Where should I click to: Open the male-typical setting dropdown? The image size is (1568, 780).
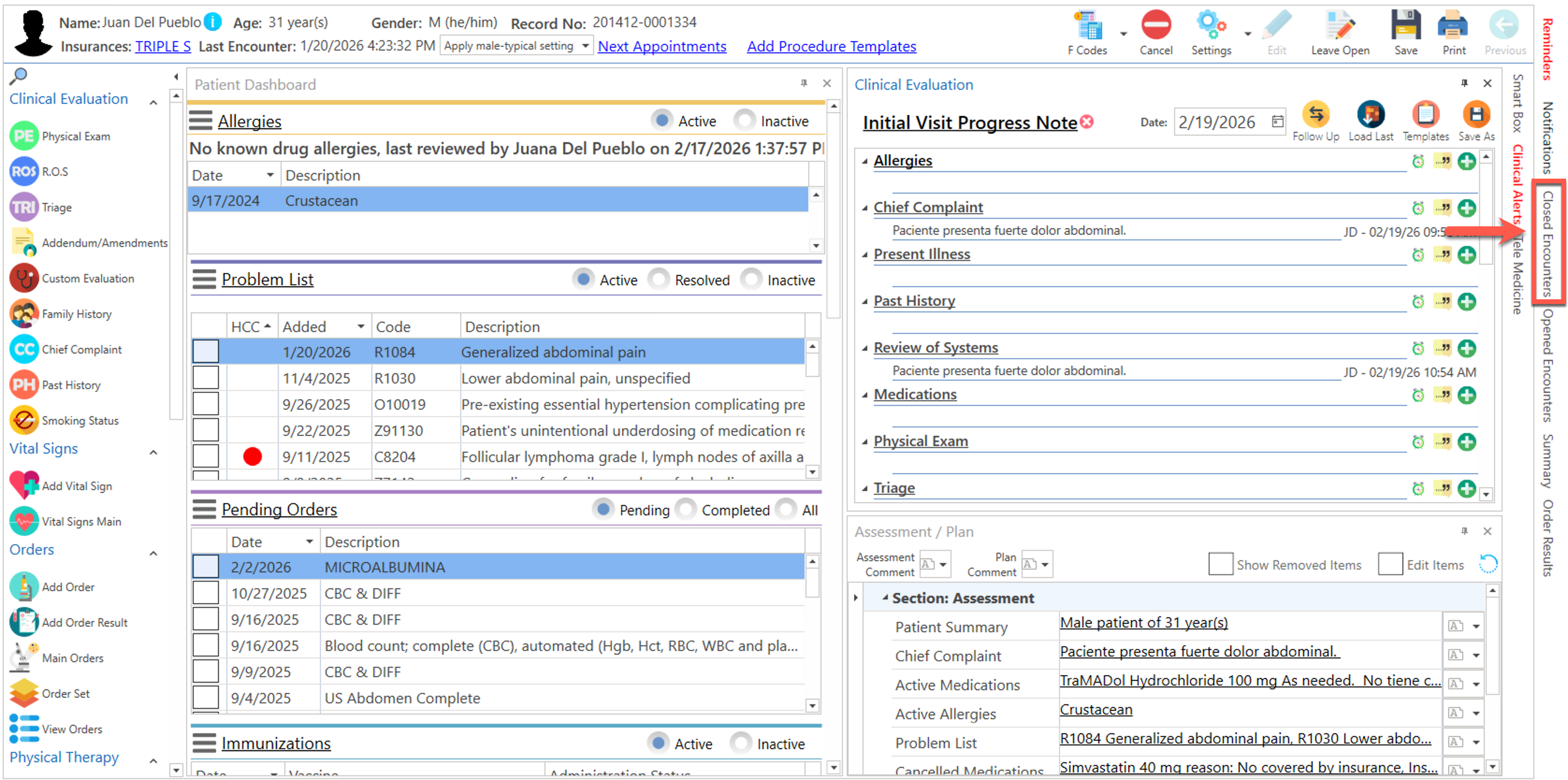[585, 46]
